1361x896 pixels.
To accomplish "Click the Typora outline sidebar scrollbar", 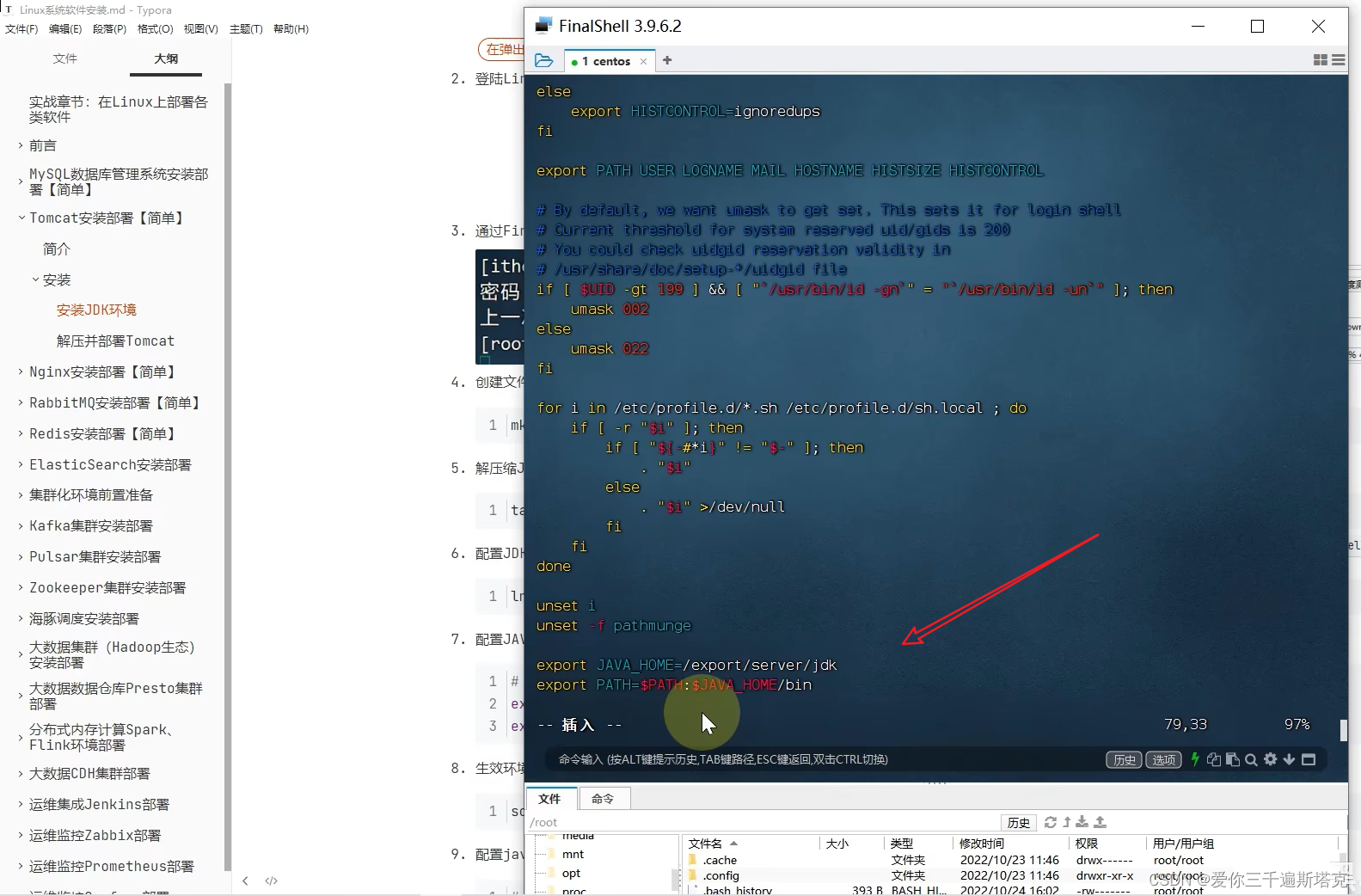I will (x=227, y=477).
